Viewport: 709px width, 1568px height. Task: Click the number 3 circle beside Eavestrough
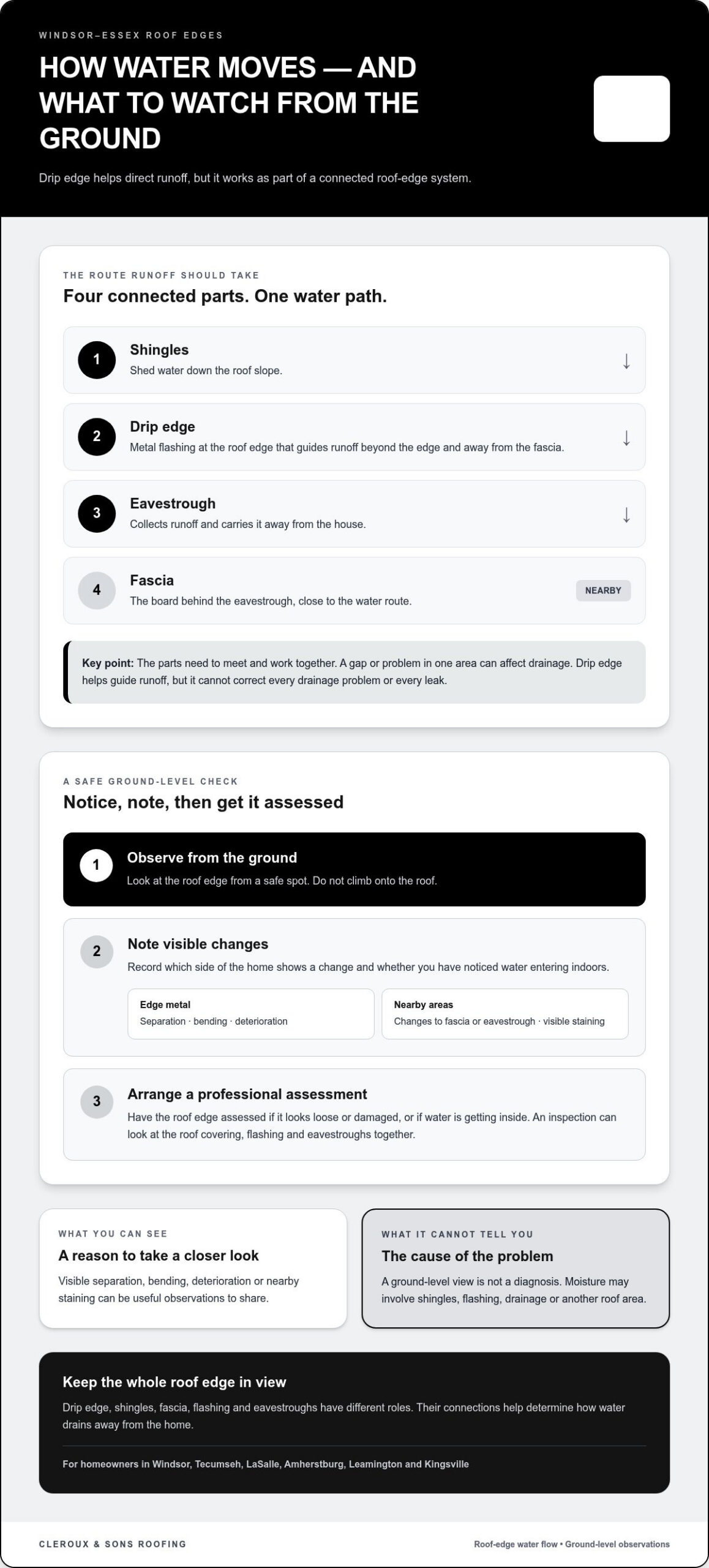click(x=97, y=513)
